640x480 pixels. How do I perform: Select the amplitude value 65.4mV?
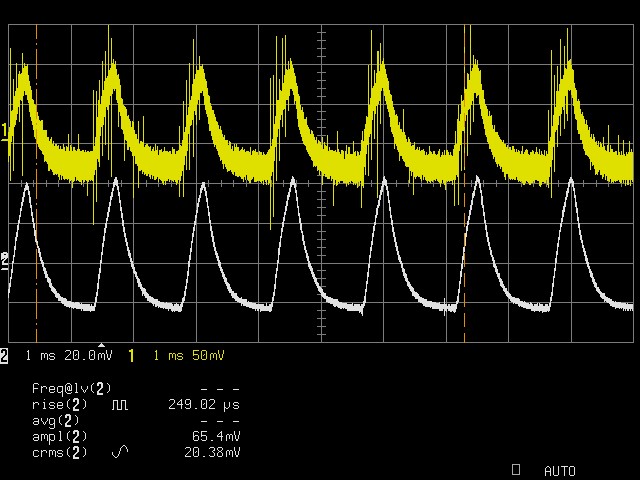pos(216,436)
